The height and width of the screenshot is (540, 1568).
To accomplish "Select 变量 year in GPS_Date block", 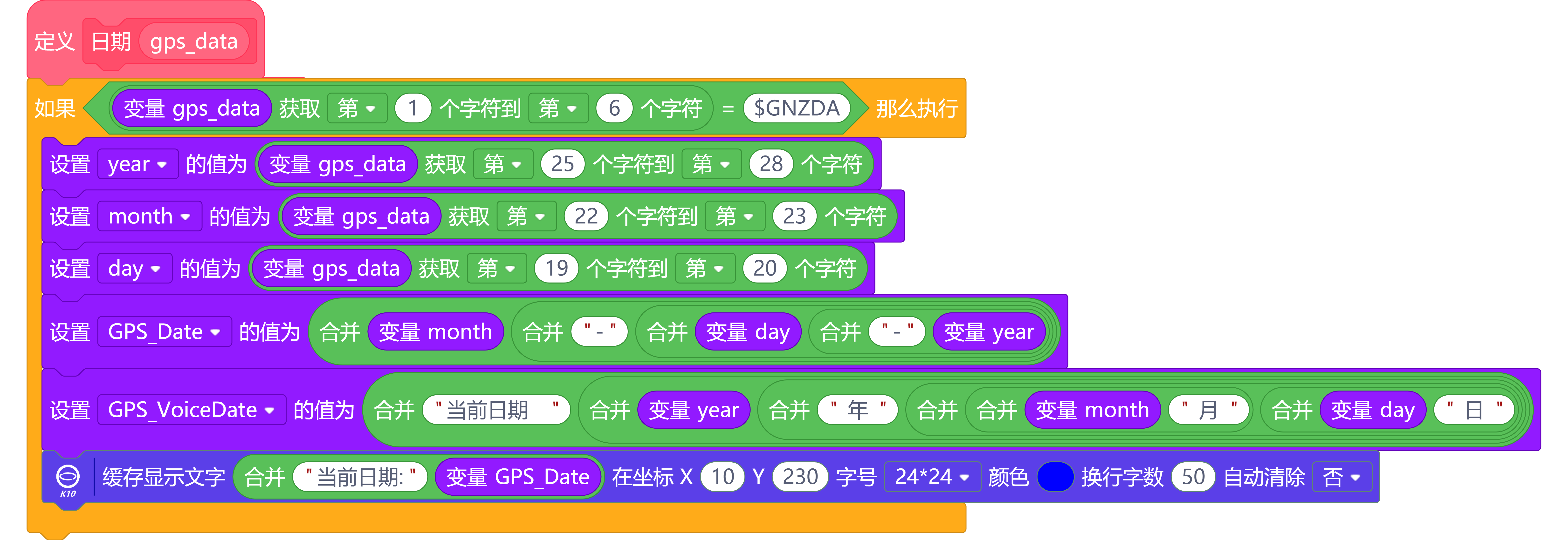I will click(989, 332).
